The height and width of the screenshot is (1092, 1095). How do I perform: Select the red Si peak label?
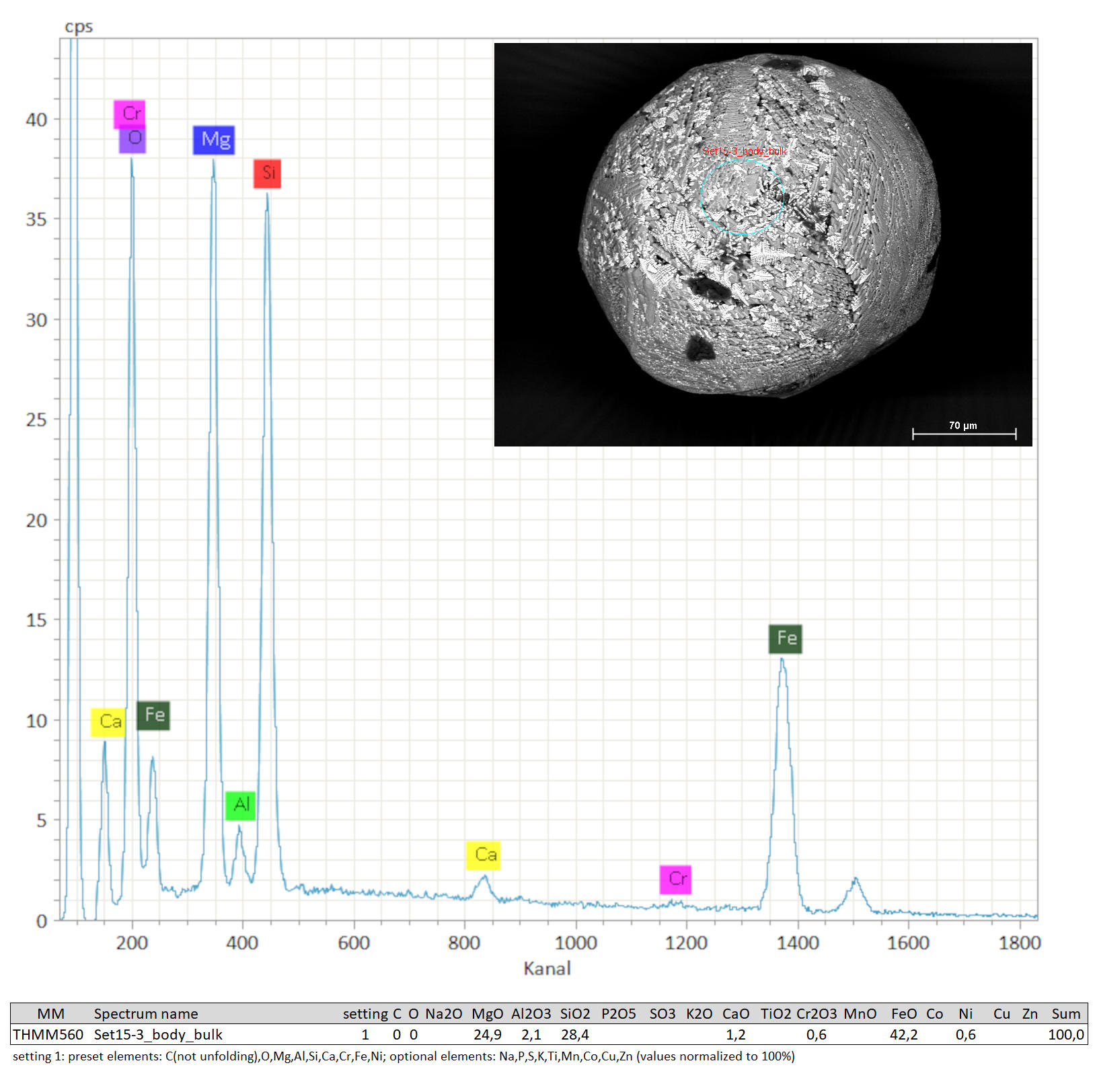pyautogui.click(x=267, y=173)
